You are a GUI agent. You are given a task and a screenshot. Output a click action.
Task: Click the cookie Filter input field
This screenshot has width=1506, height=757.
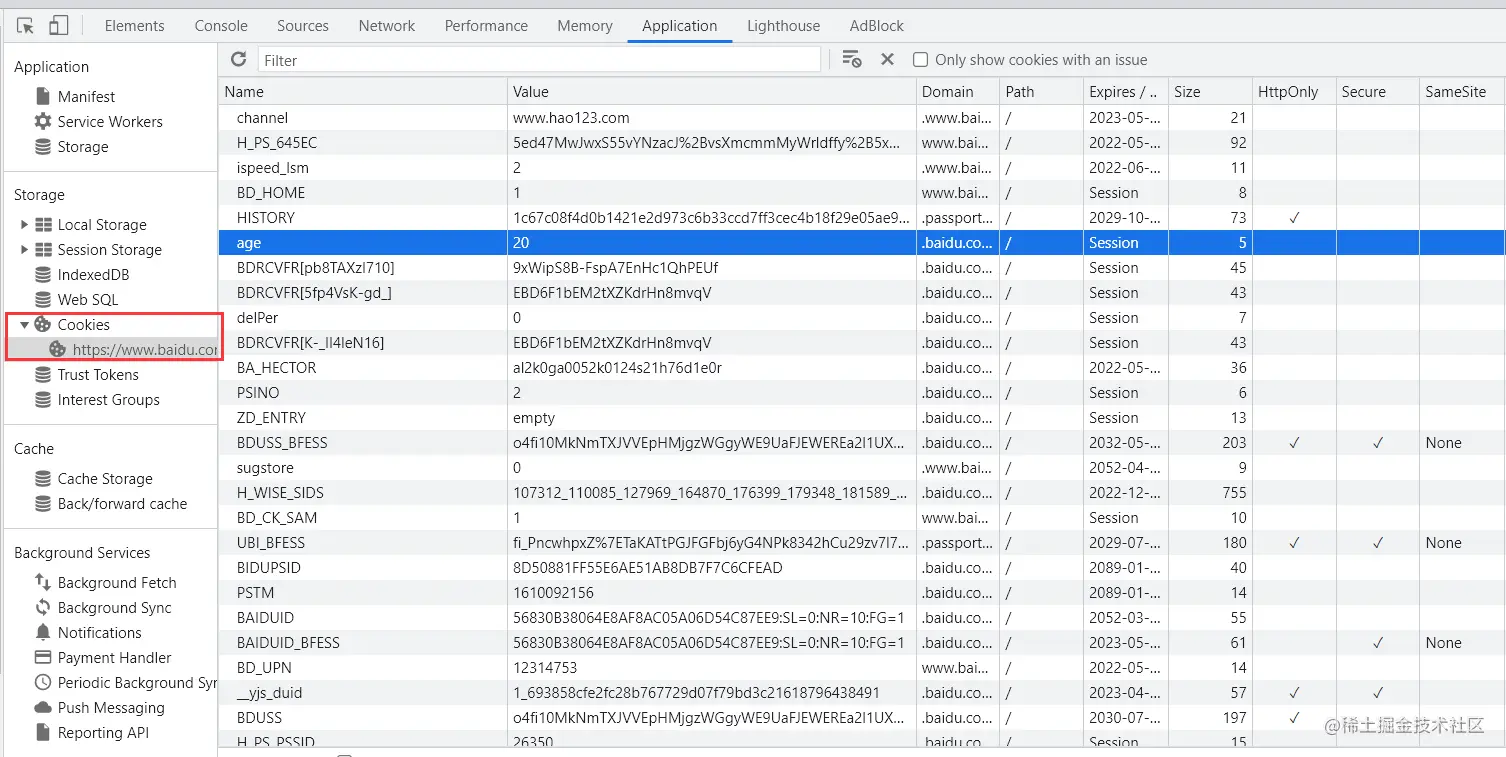(x=539, y=60)
